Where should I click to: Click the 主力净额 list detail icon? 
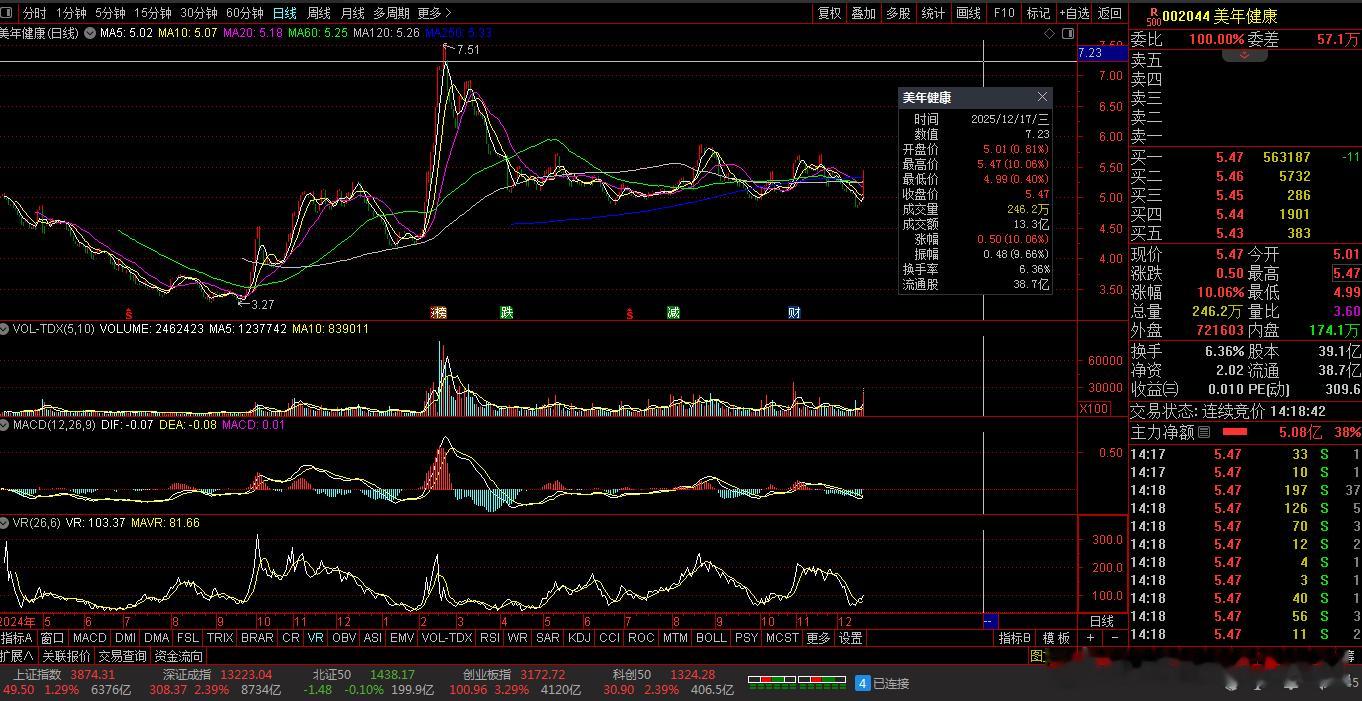tap(1204, 432)
